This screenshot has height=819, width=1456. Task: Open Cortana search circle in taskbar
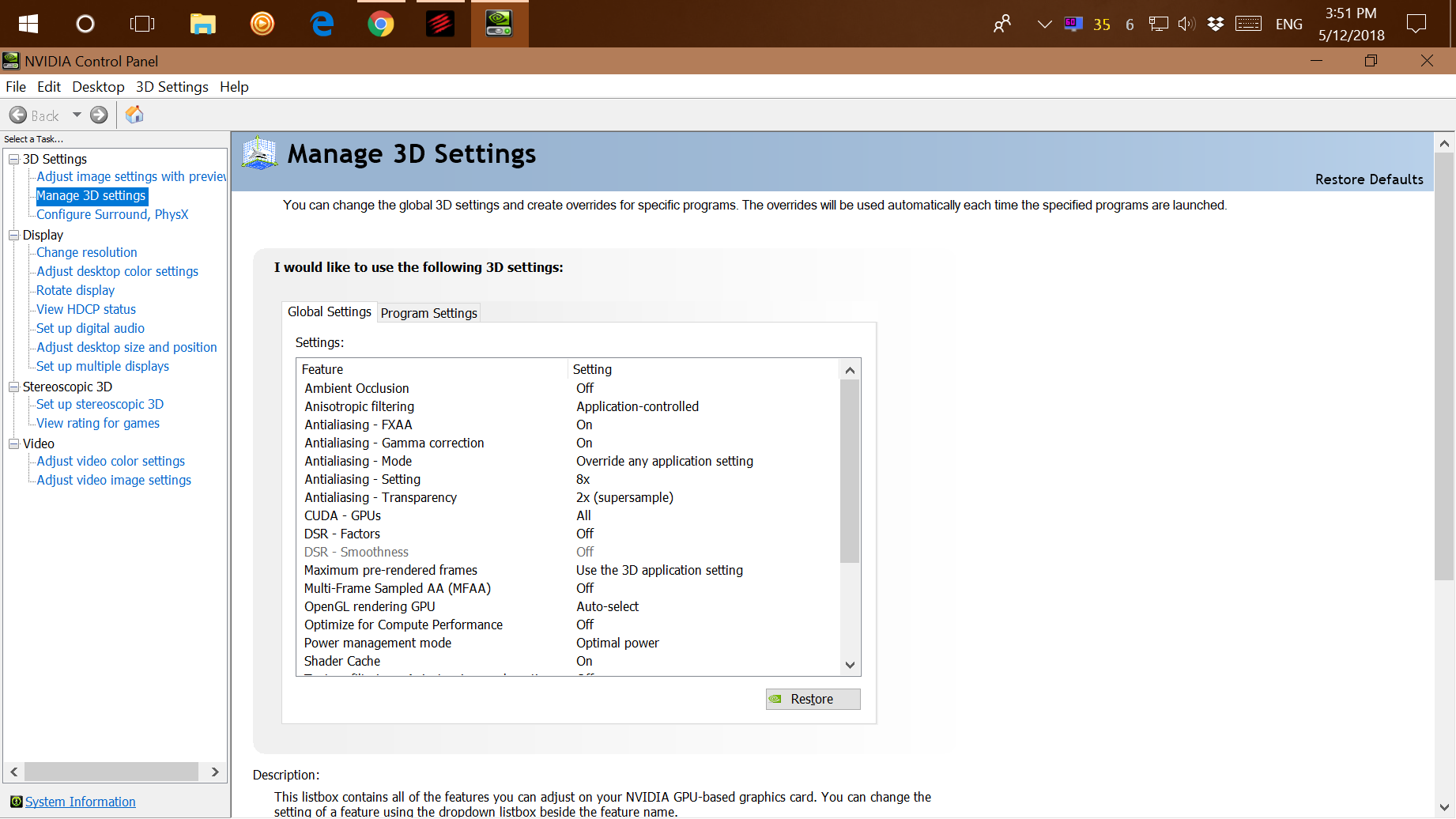[x=85, y=24]
